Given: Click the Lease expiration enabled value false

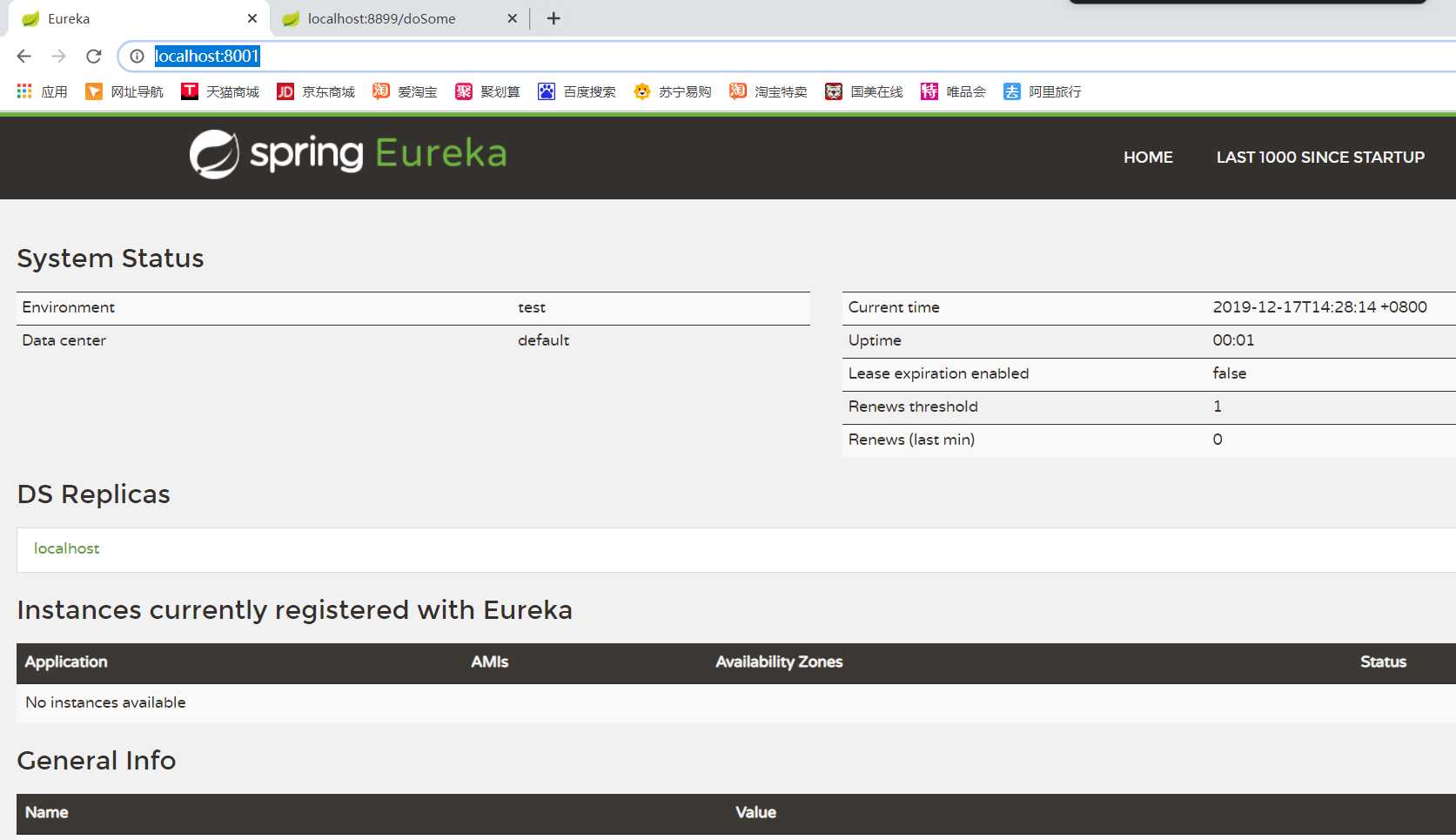Looking at the screenshot, I should 1229,373.
